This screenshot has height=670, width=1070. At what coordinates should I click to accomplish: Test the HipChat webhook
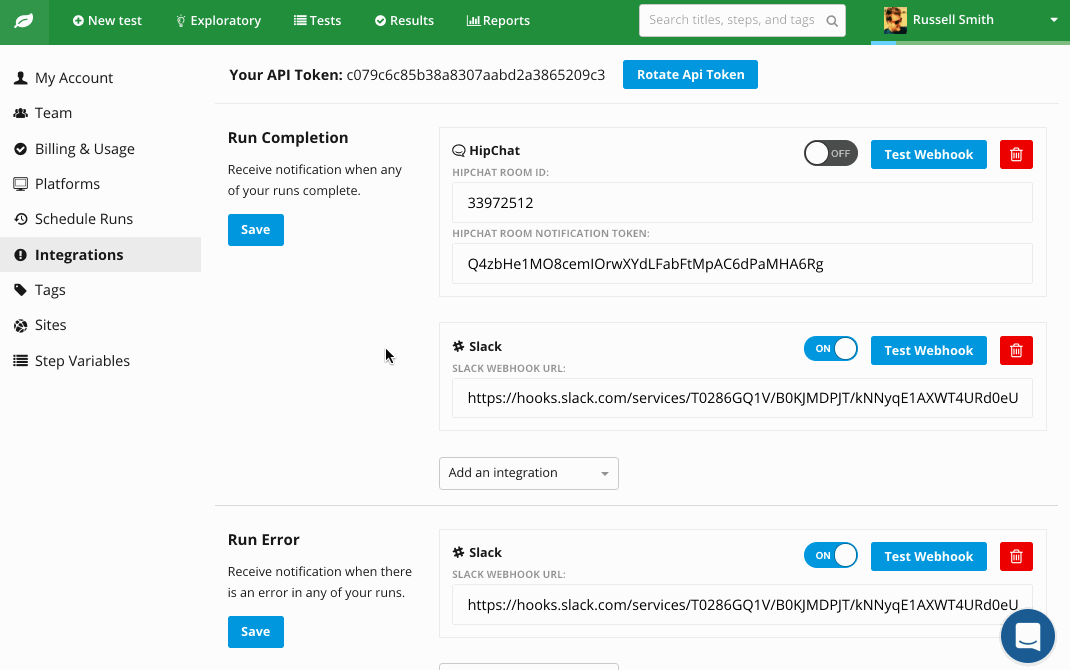tap(928, 154)
